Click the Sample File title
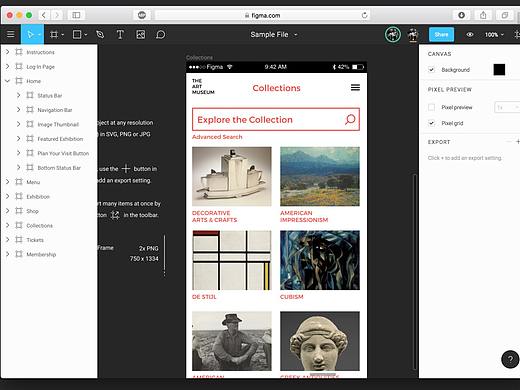Screen dimensions: 520x390 click(269, 34)
